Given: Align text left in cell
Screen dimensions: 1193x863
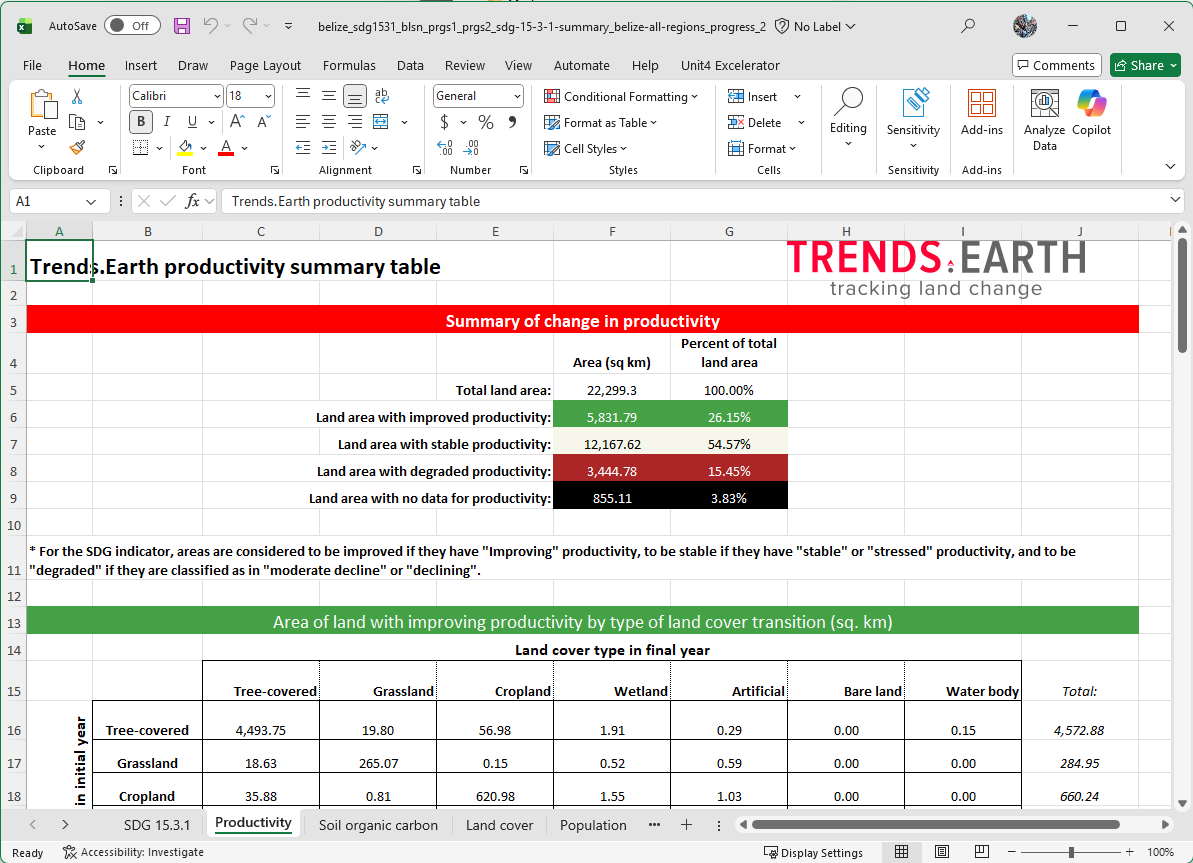Looking at the screenshot, I should [303, 122].
